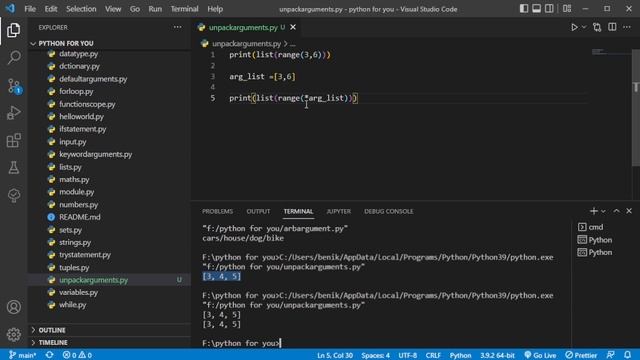Select the cmd terminal instance
Image resolution: width=640 pixels, height=360 pixels.
(591, 227)
